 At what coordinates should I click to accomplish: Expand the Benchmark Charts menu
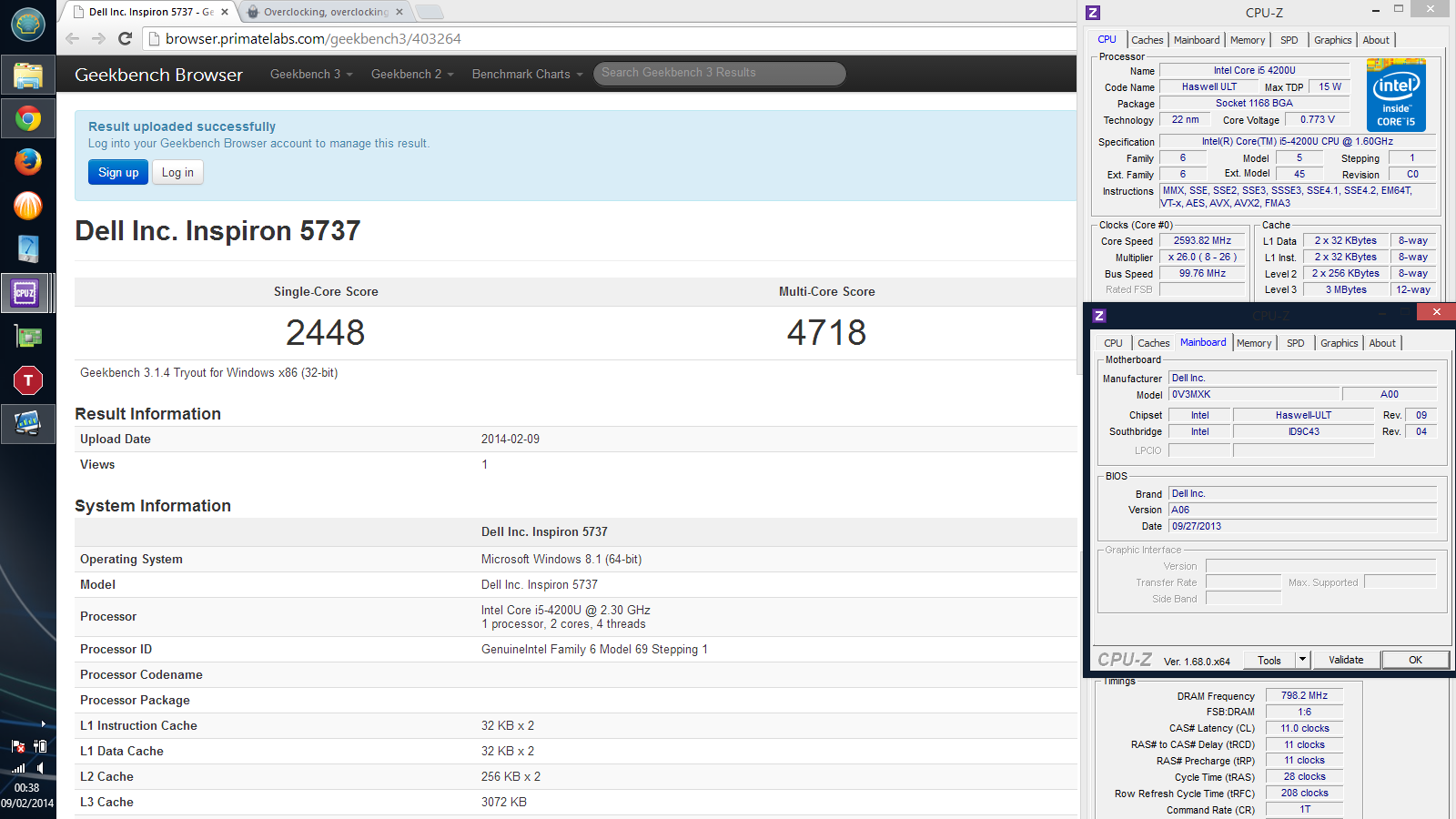tap(527, 74)
